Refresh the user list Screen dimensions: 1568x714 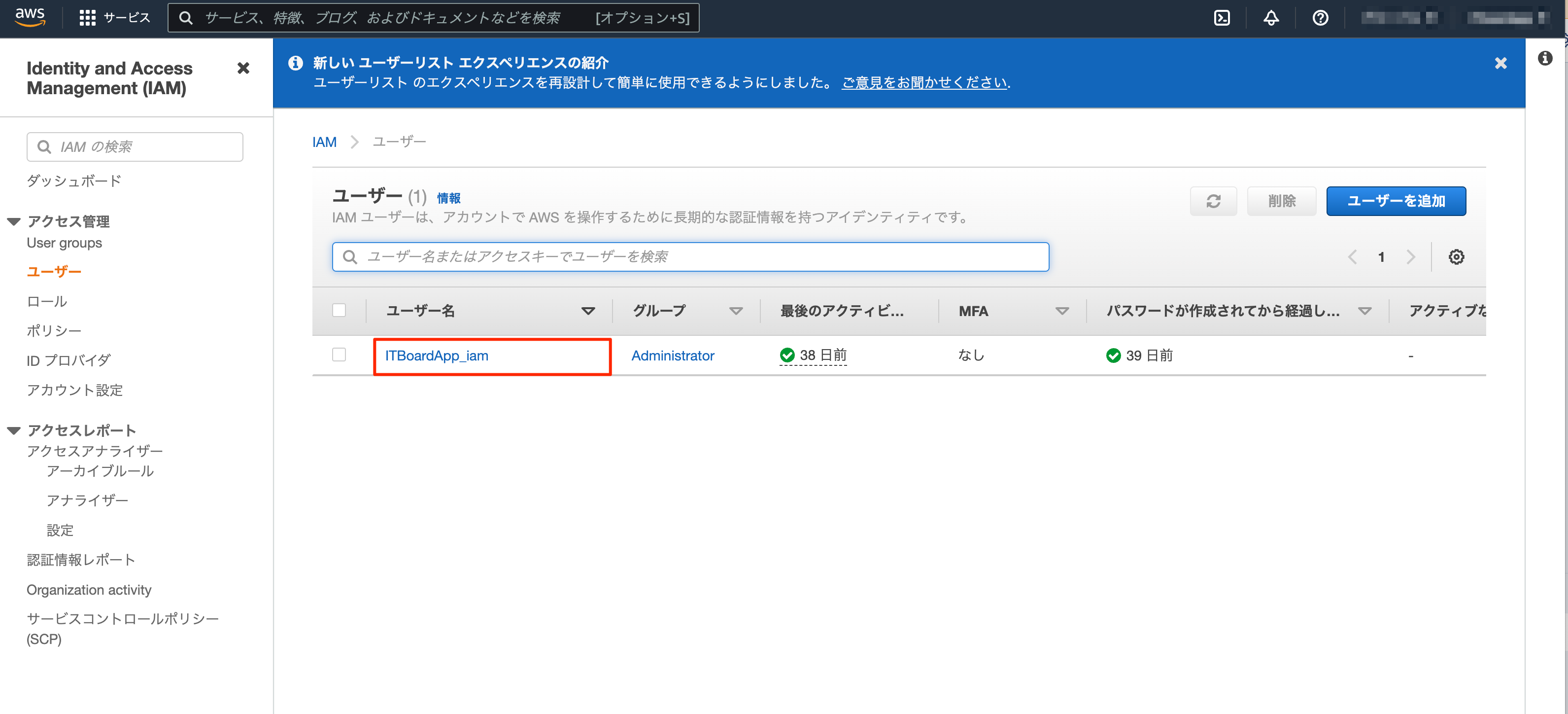click(1213, 201)
